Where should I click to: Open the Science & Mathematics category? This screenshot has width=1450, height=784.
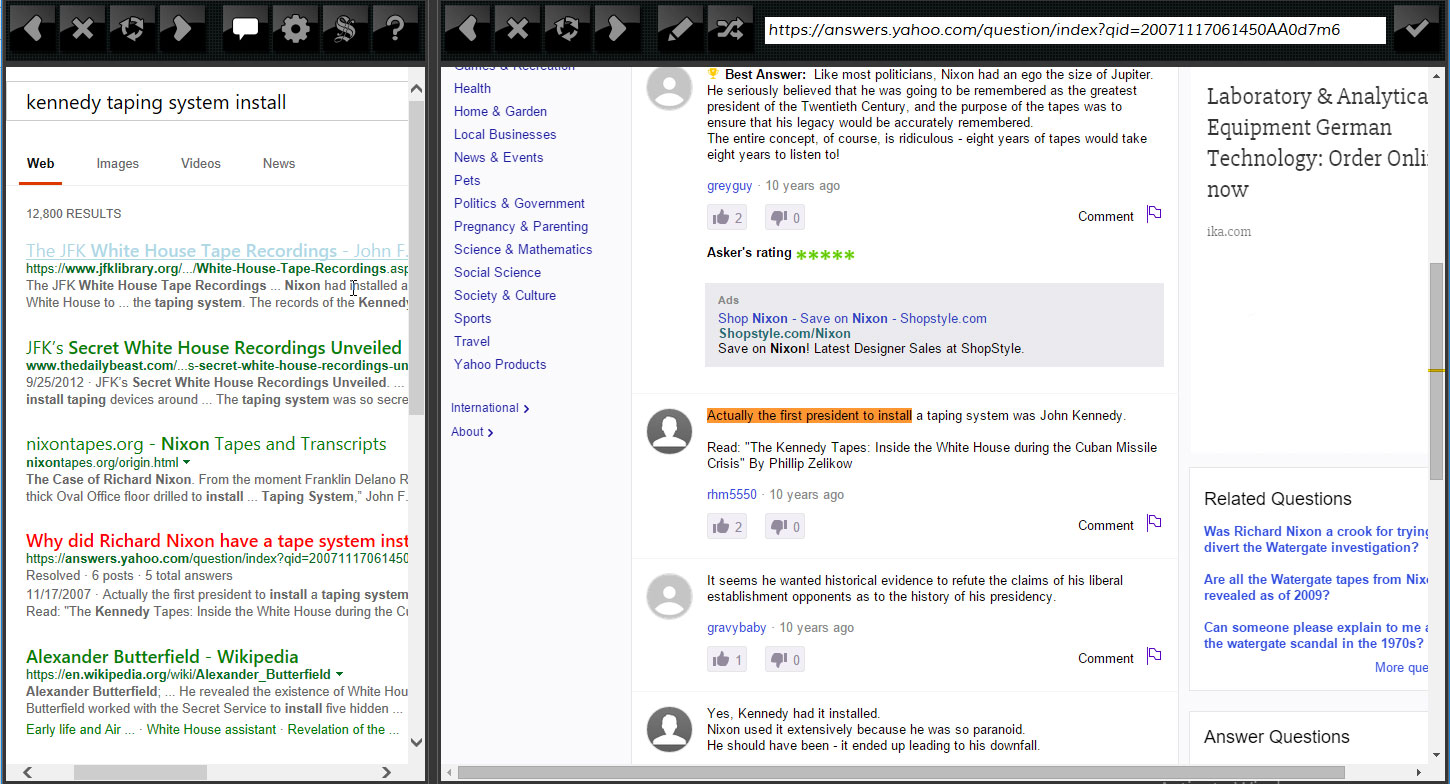(523, 249)
